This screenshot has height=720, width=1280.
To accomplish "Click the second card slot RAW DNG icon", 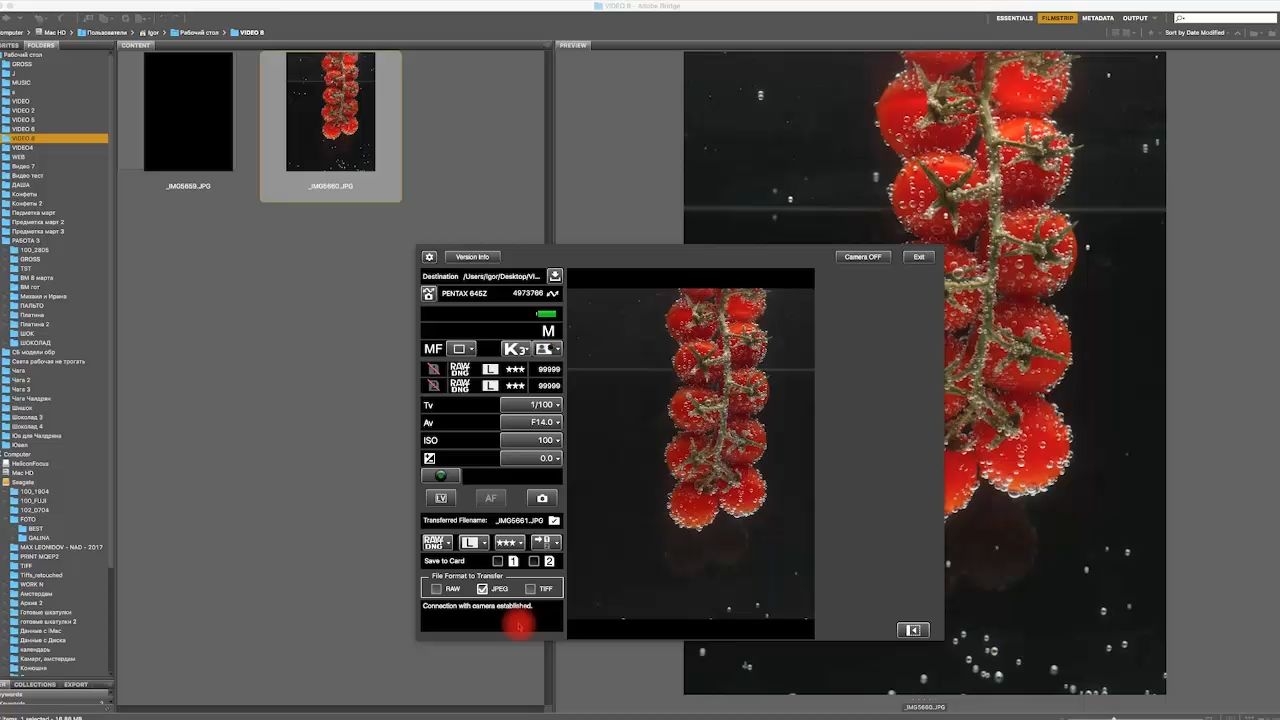I will pyautogui.click(x=460, y=385).
